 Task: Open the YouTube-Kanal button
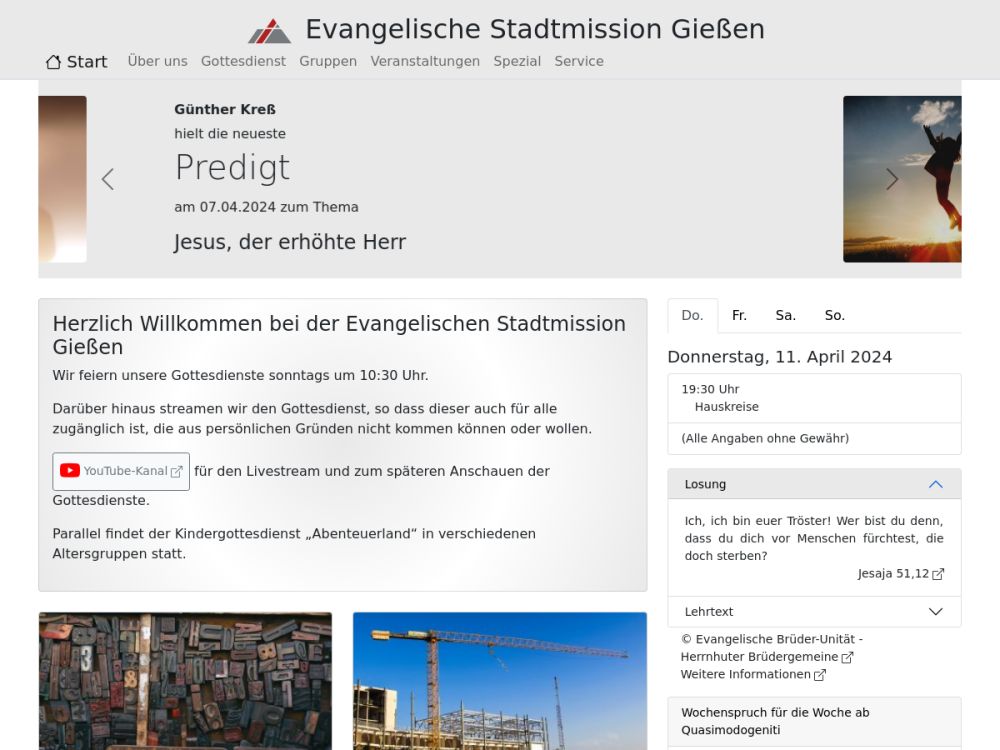coord(121,471)
